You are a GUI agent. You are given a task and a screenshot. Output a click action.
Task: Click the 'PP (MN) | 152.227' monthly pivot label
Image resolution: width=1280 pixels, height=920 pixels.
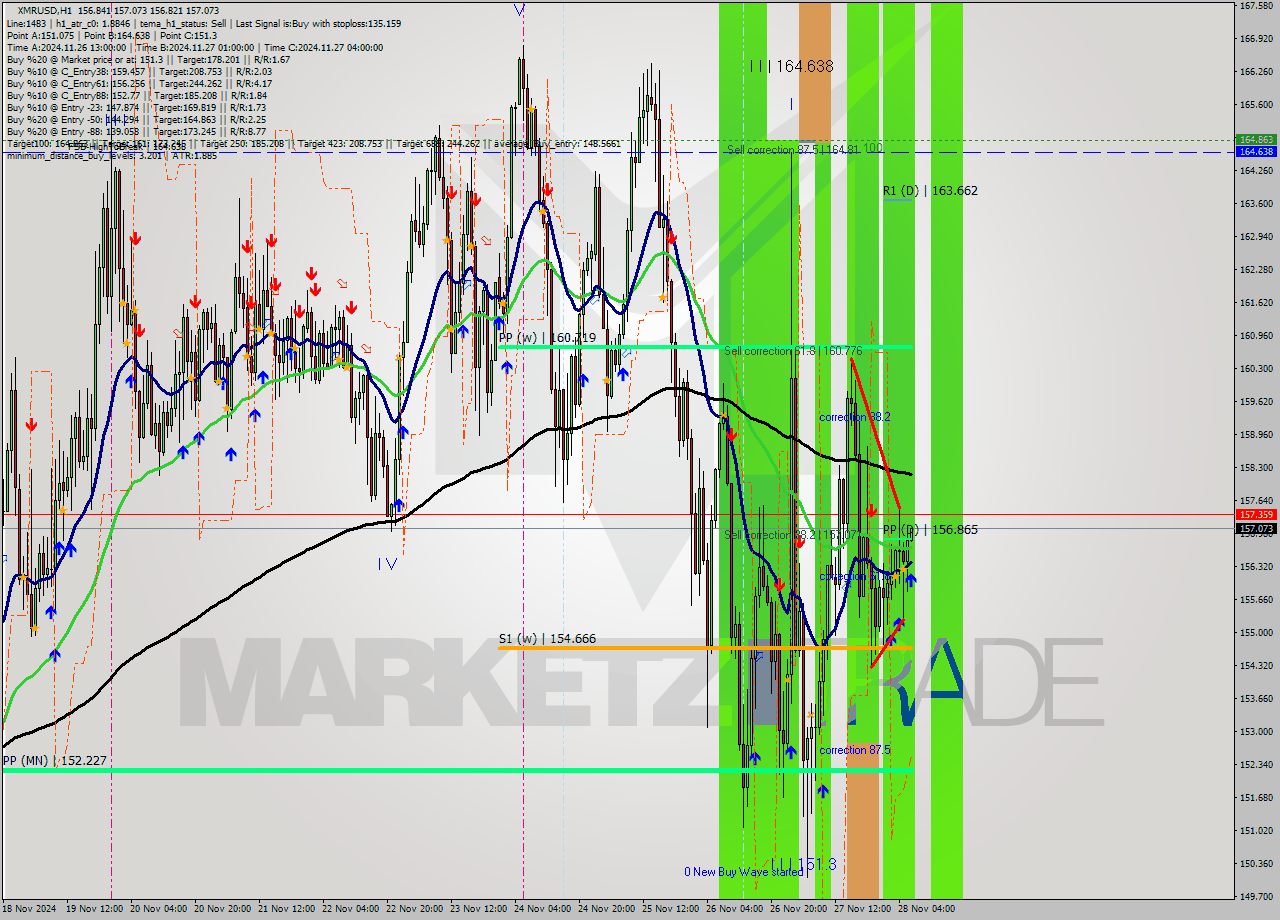54,760
